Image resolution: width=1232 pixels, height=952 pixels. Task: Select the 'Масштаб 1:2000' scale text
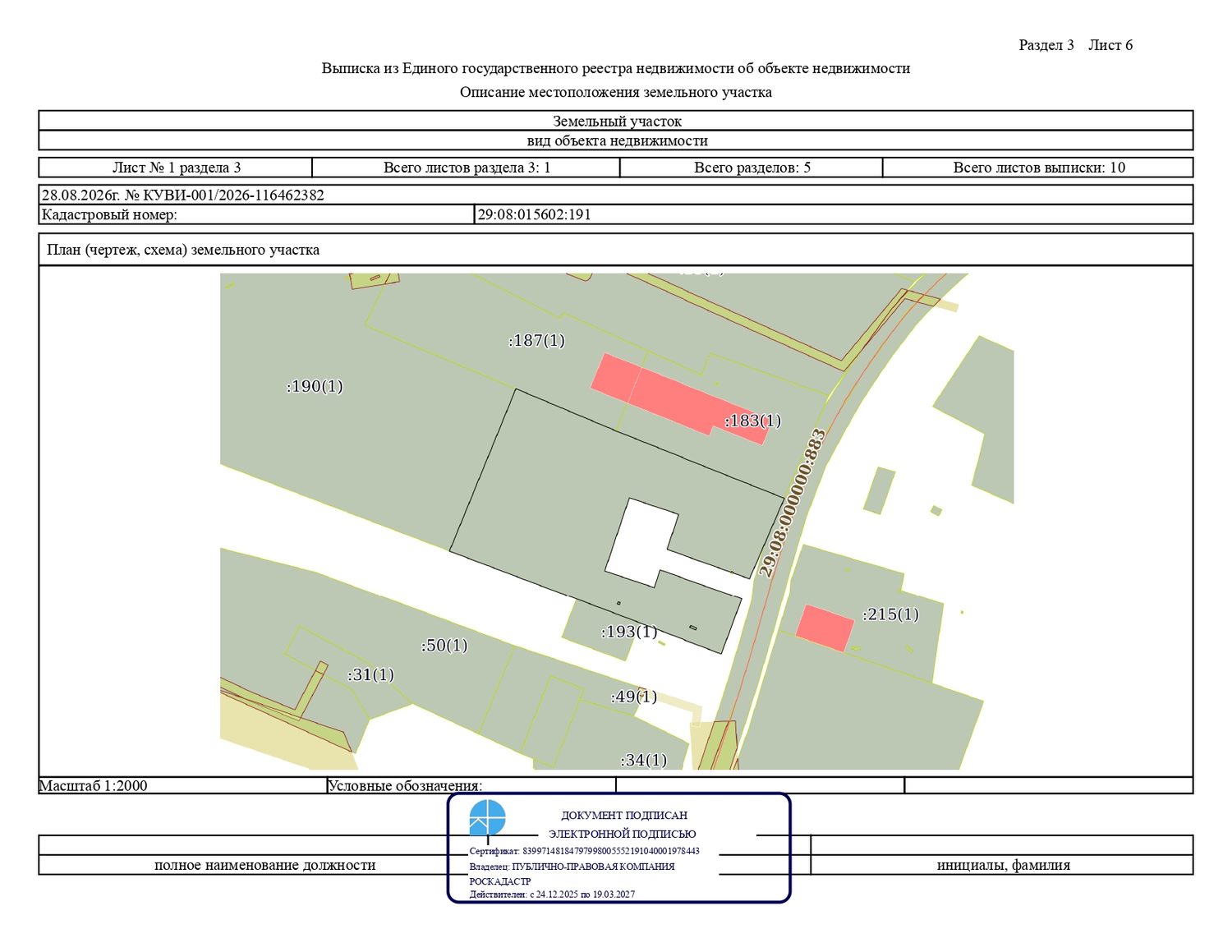pyautogui.click(x=94, y=786)
